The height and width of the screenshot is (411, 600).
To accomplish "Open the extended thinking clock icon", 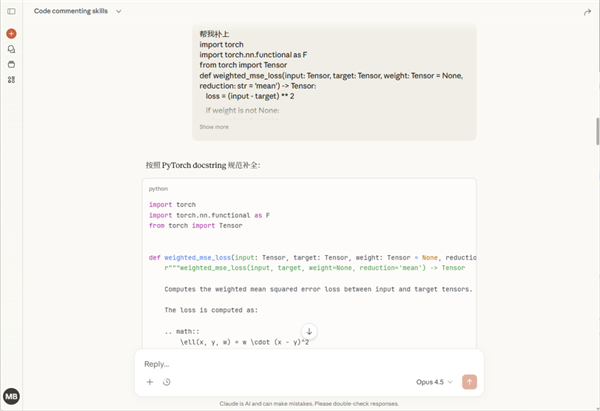I will click(166, 382).
